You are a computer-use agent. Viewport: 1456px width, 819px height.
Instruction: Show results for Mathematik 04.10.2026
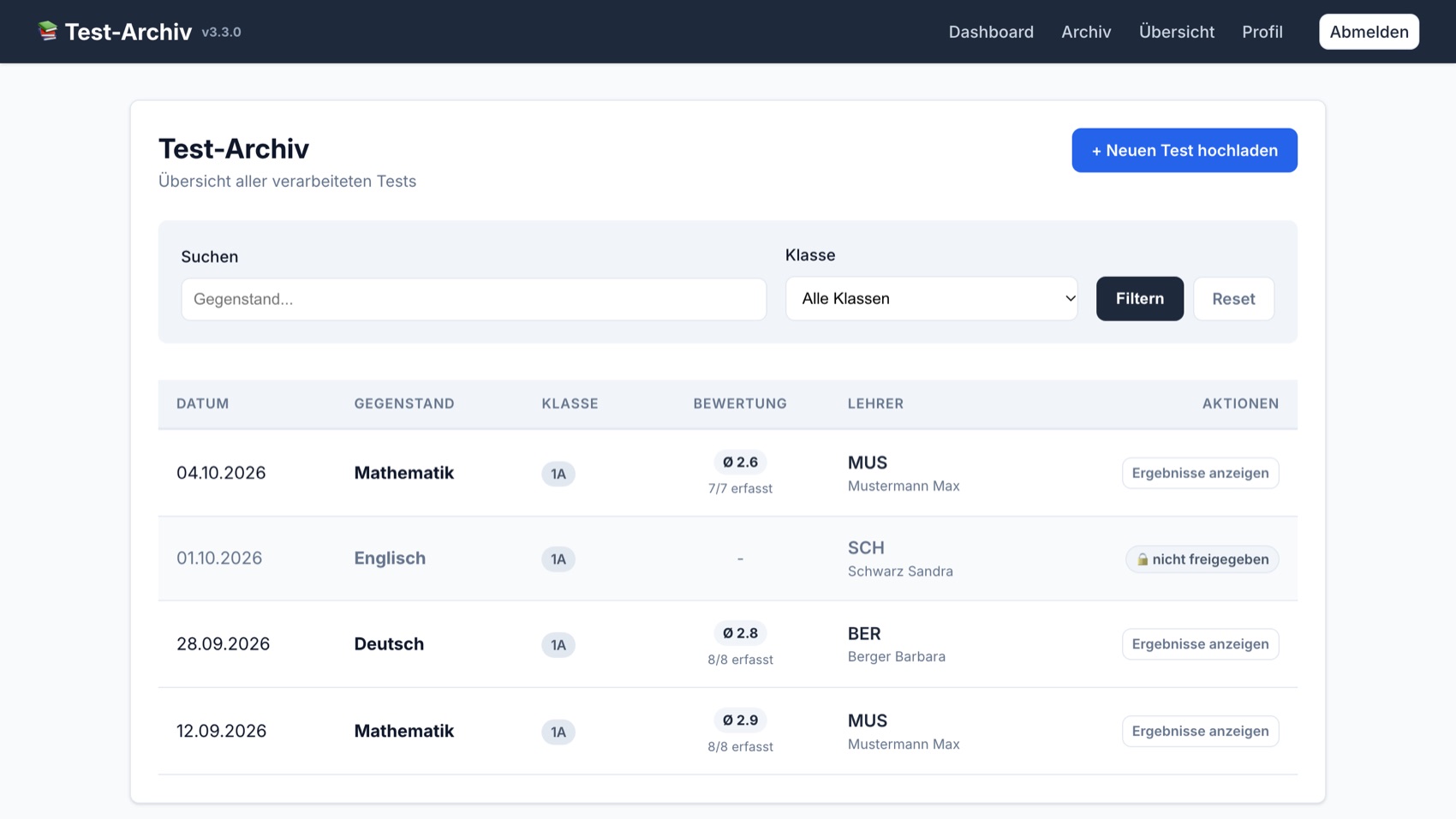point(1200,473)
